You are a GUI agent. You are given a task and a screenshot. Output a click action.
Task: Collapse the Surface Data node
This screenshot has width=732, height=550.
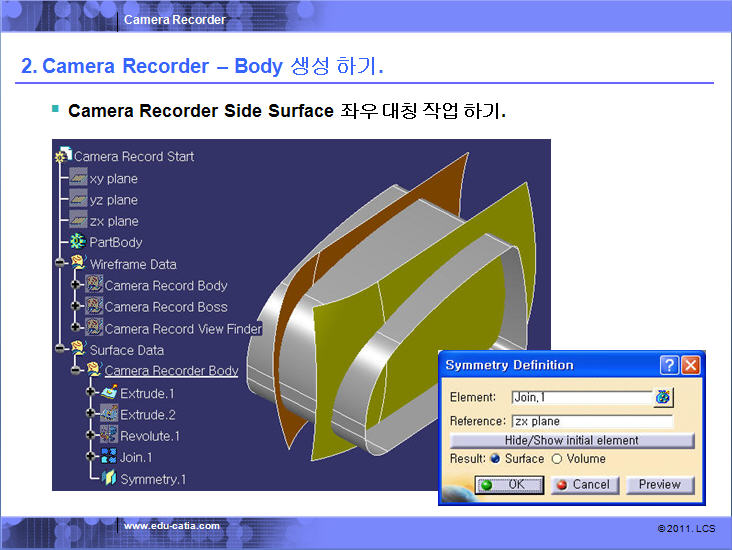[60, 350]
